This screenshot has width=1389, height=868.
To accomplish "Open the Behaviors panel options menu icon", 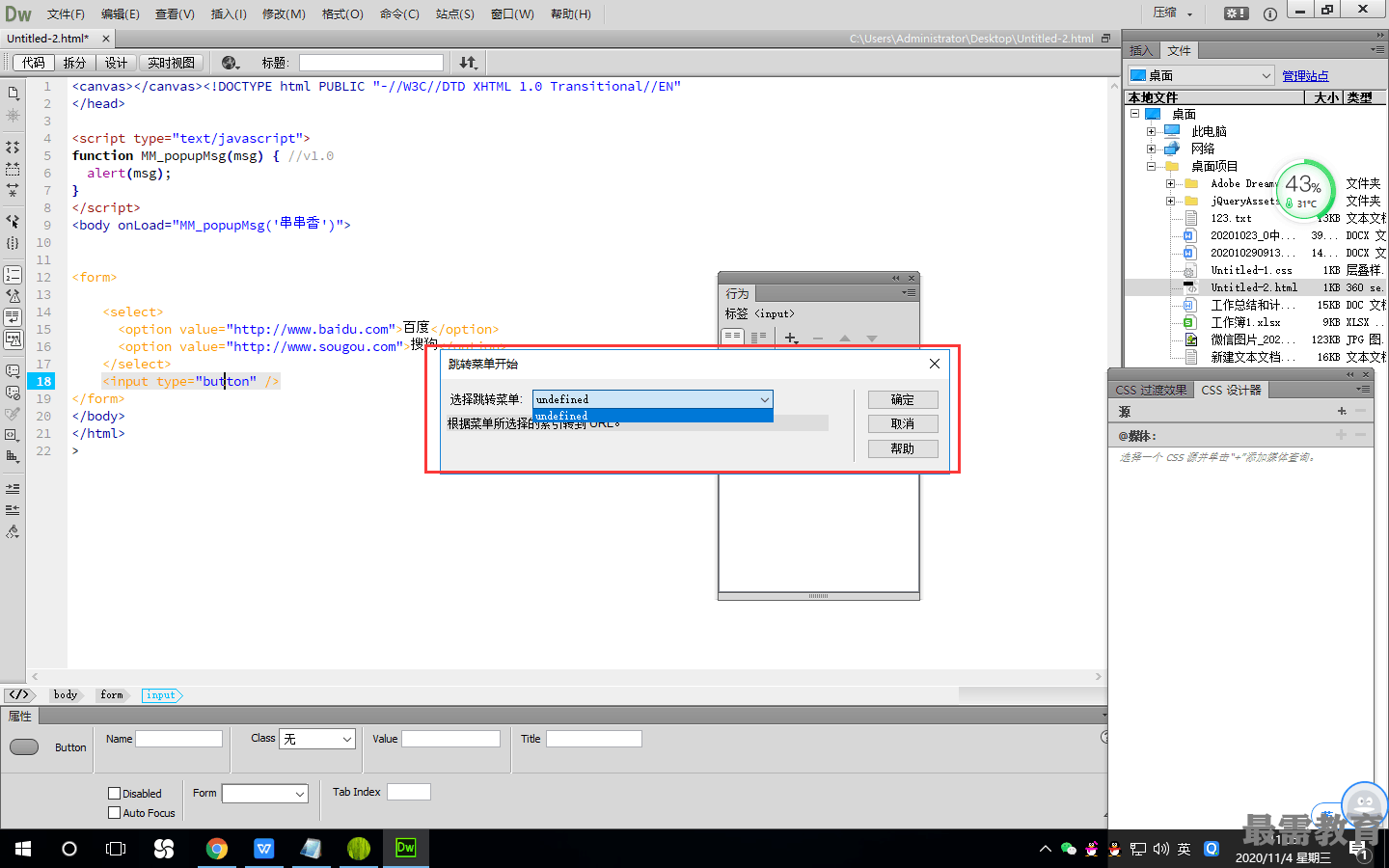I will (x=909, y=292).
